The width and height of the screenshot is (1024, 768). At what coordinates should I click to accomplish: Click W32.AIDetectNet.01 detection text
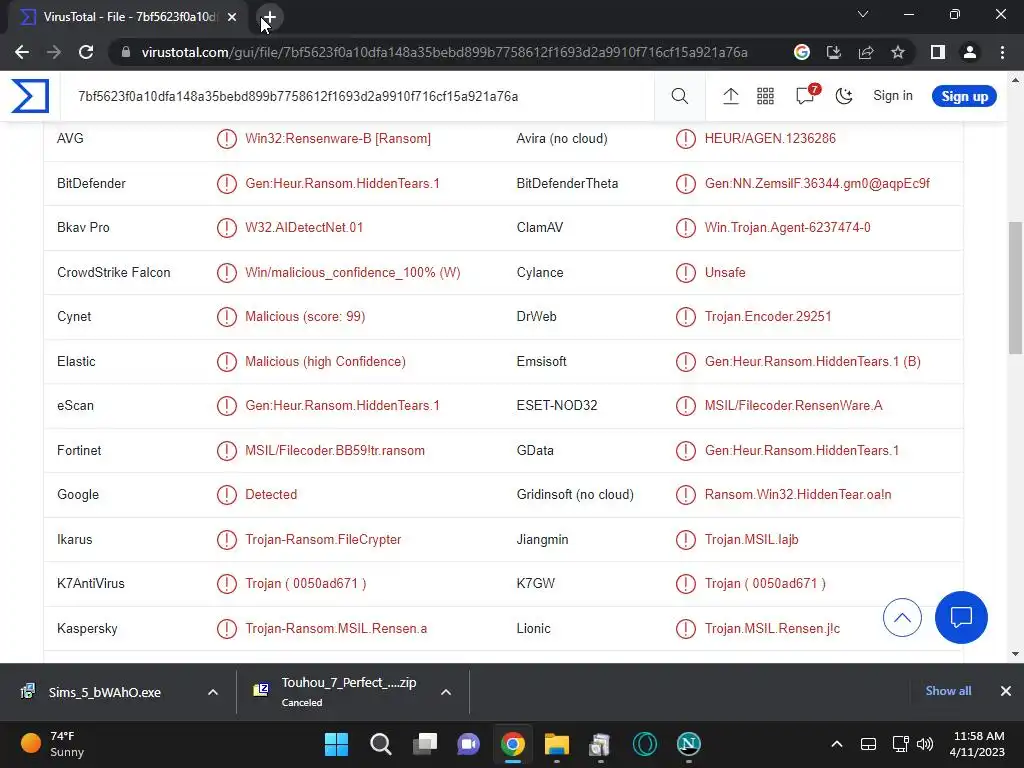click(x=304, y=228)
